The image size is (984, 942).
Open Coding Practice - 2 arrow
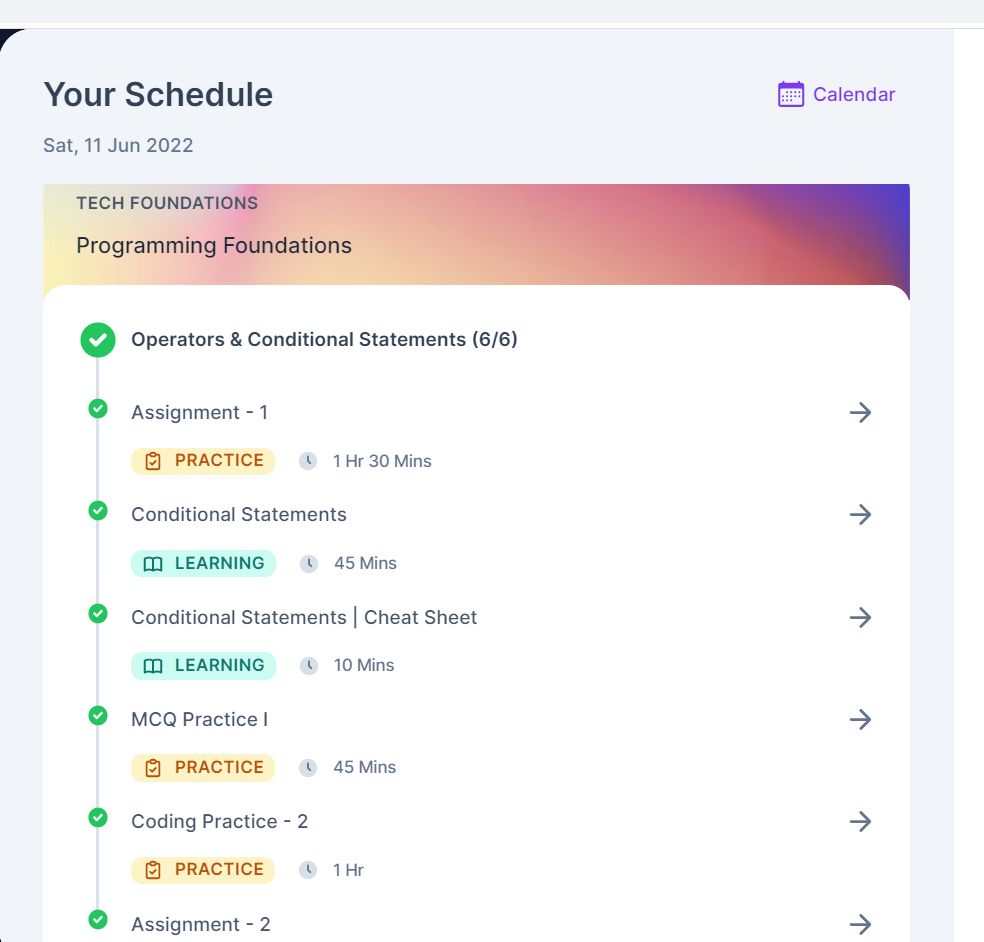pos(860,822)
